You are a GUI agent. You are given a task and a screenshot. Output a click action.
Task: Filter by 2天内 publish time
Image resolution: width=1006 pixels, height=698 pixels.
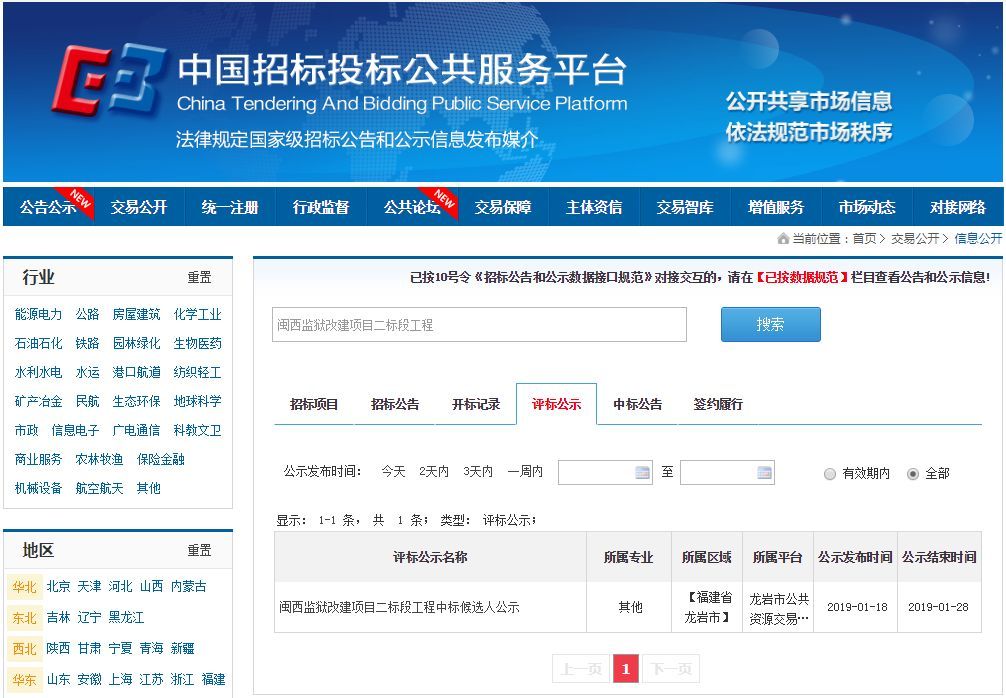434,472
